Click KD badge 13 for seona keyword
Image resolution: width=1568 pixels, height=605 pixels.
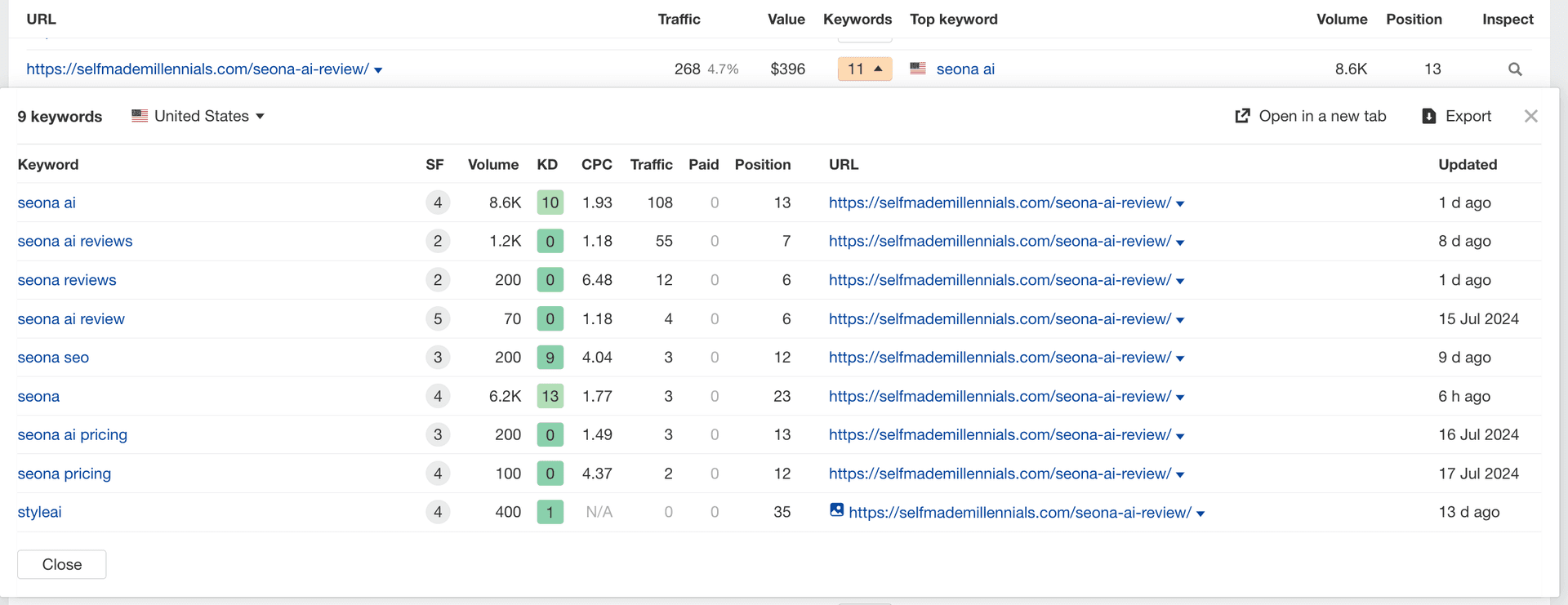coord(550,396)
